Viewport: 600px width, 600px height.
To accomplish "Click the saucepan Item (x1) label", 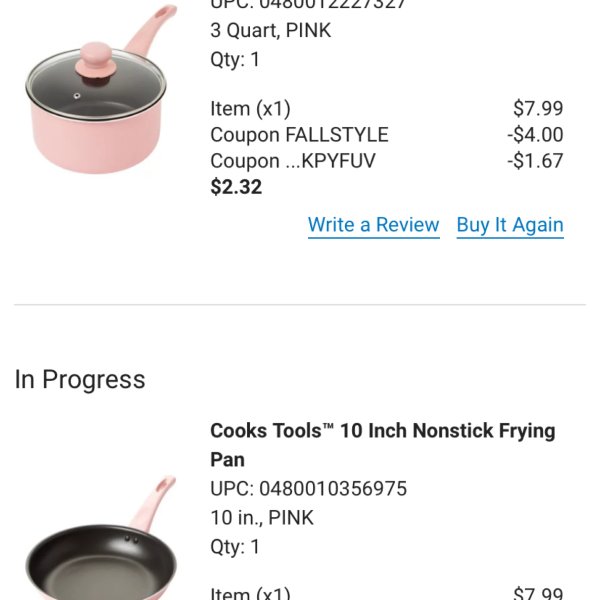I will click(x=250, y=109).
